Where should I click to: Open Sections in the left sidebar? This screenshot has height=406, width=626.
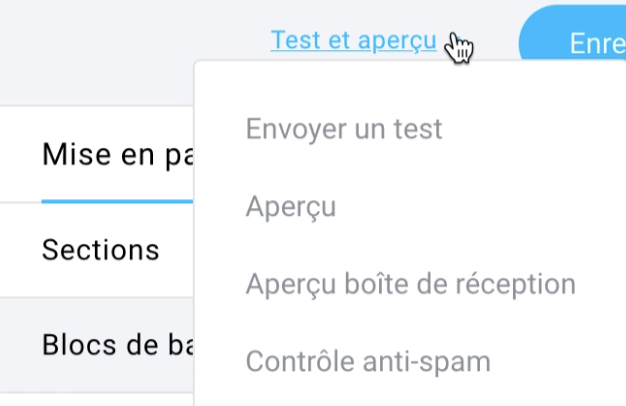click(100, 250)
